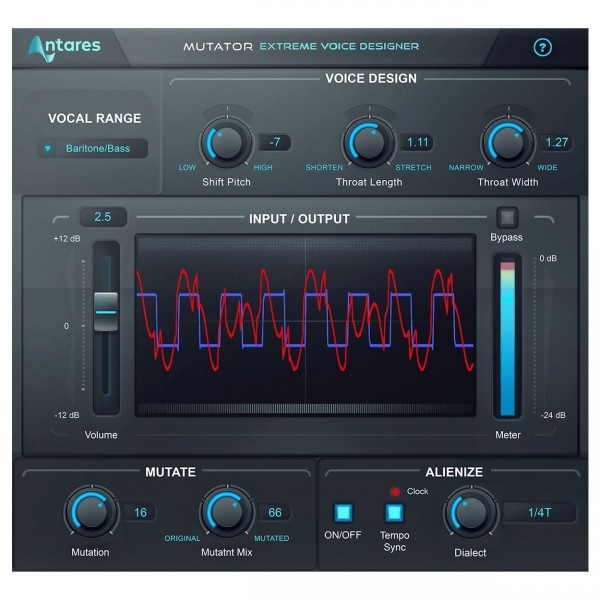The height and width of the screenshot is (600, 600).
Task: Click the HIGH label beside Shift Pitch
Action: 263,168
